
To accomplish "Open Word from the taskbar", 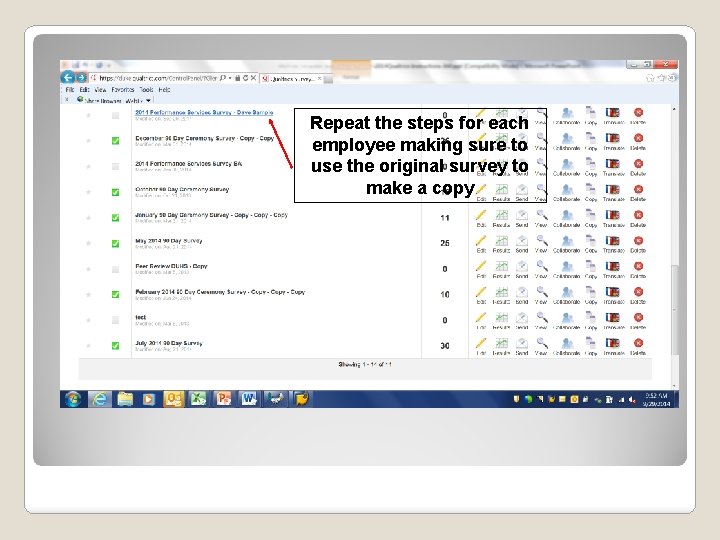I will click(x=249, y=399).
